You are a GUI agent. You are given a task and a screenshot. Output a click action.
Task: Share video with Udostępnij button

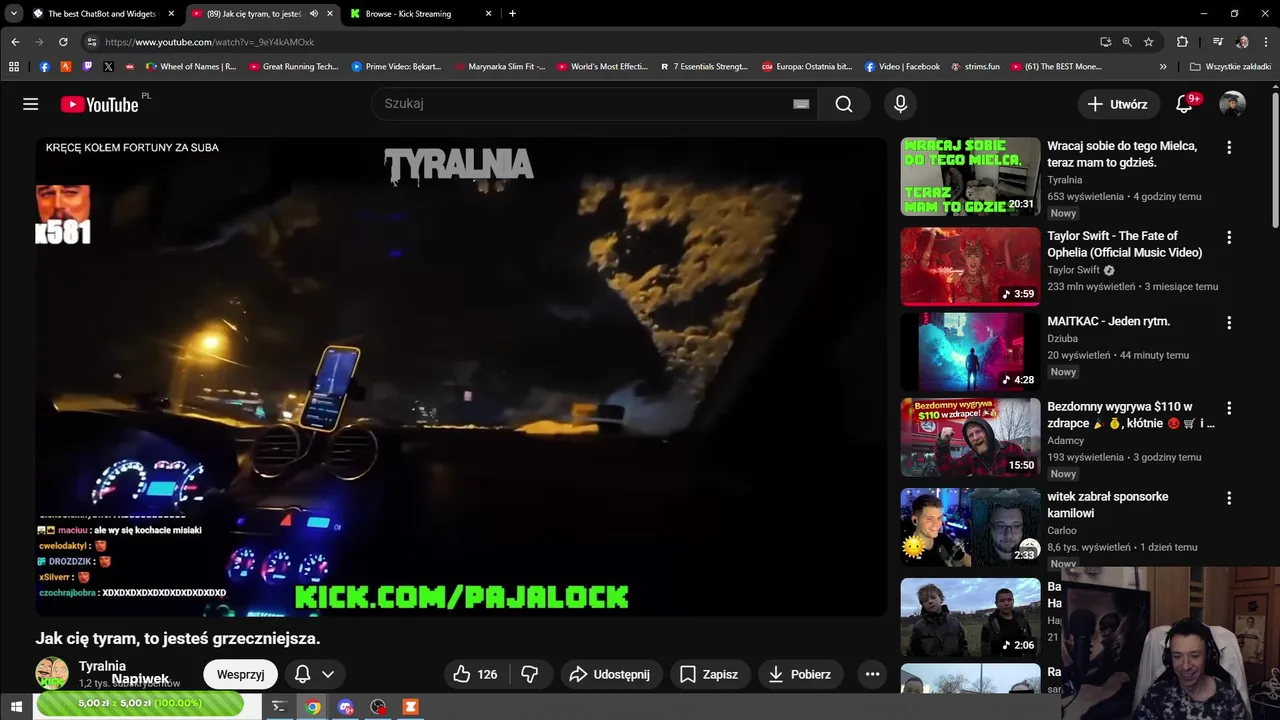609,674
